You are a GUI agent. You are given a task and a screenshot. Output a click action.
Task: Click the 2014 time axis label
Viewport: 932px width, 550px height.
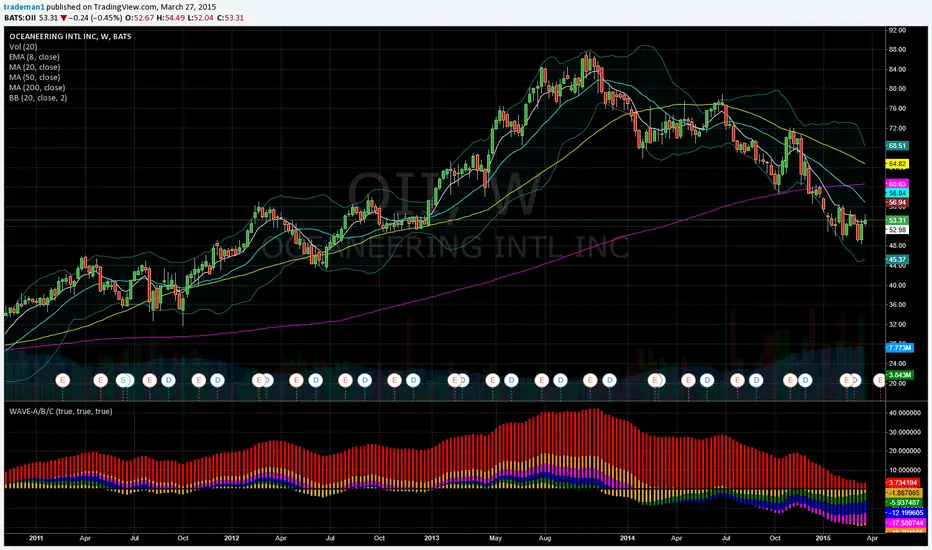627,538
